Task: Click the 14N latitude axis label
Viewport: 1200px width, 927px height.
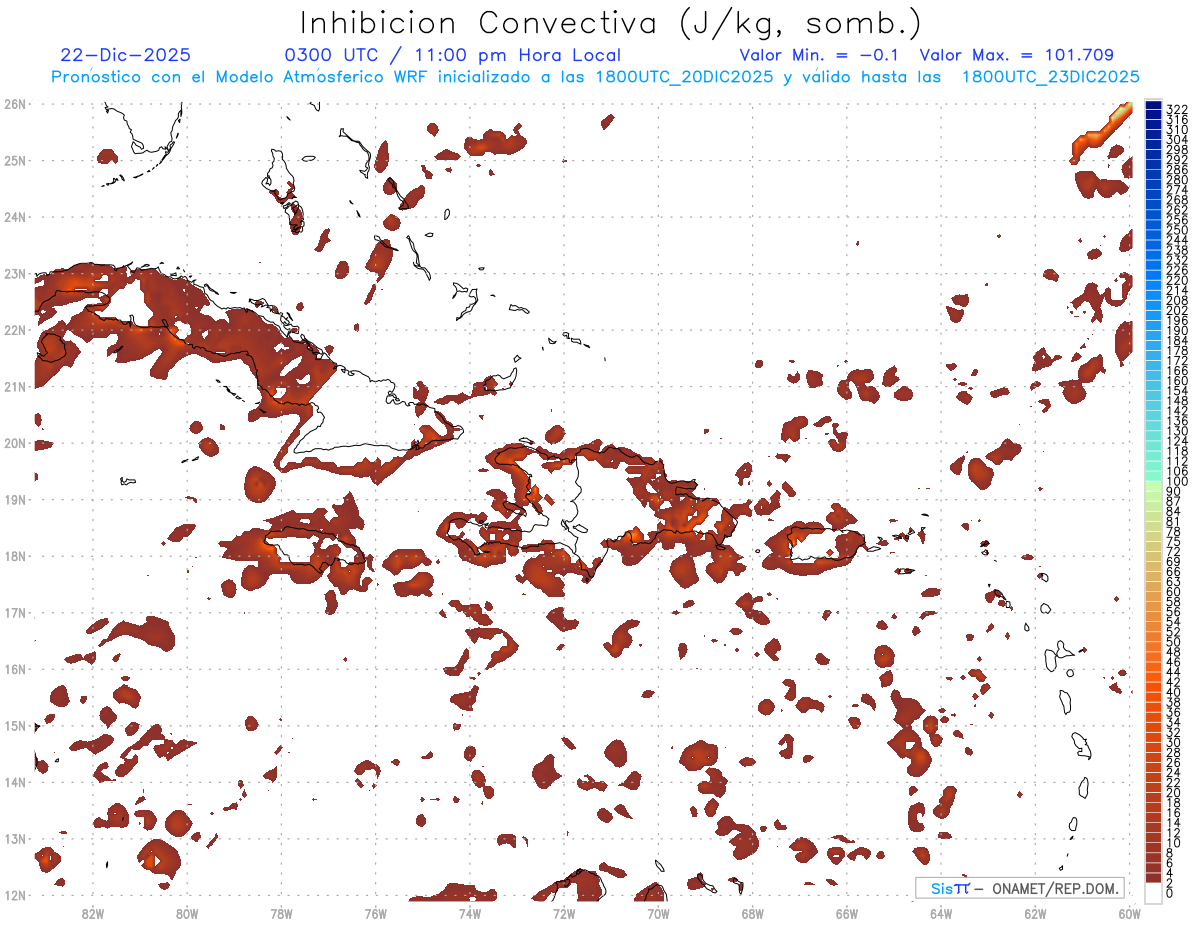Action: 14,782
